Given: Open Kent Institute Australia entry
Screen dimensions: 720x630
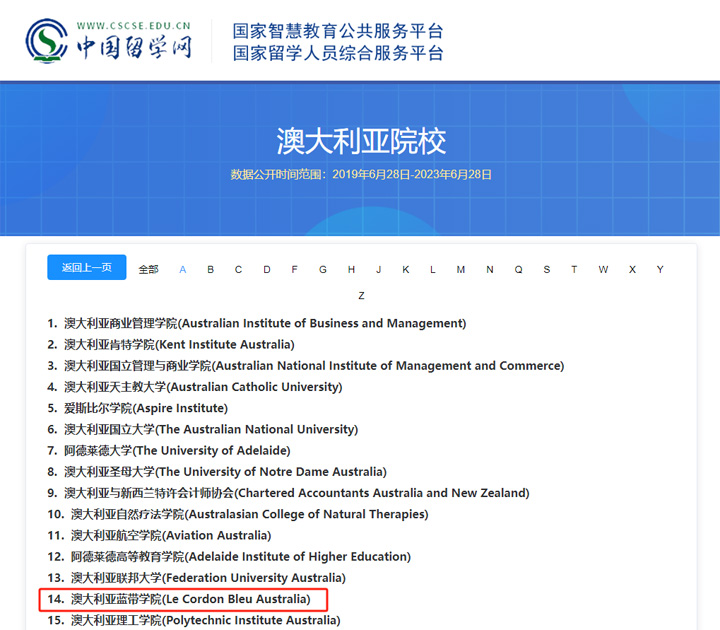Looking at the screenshot, I should tap(171, 344).
